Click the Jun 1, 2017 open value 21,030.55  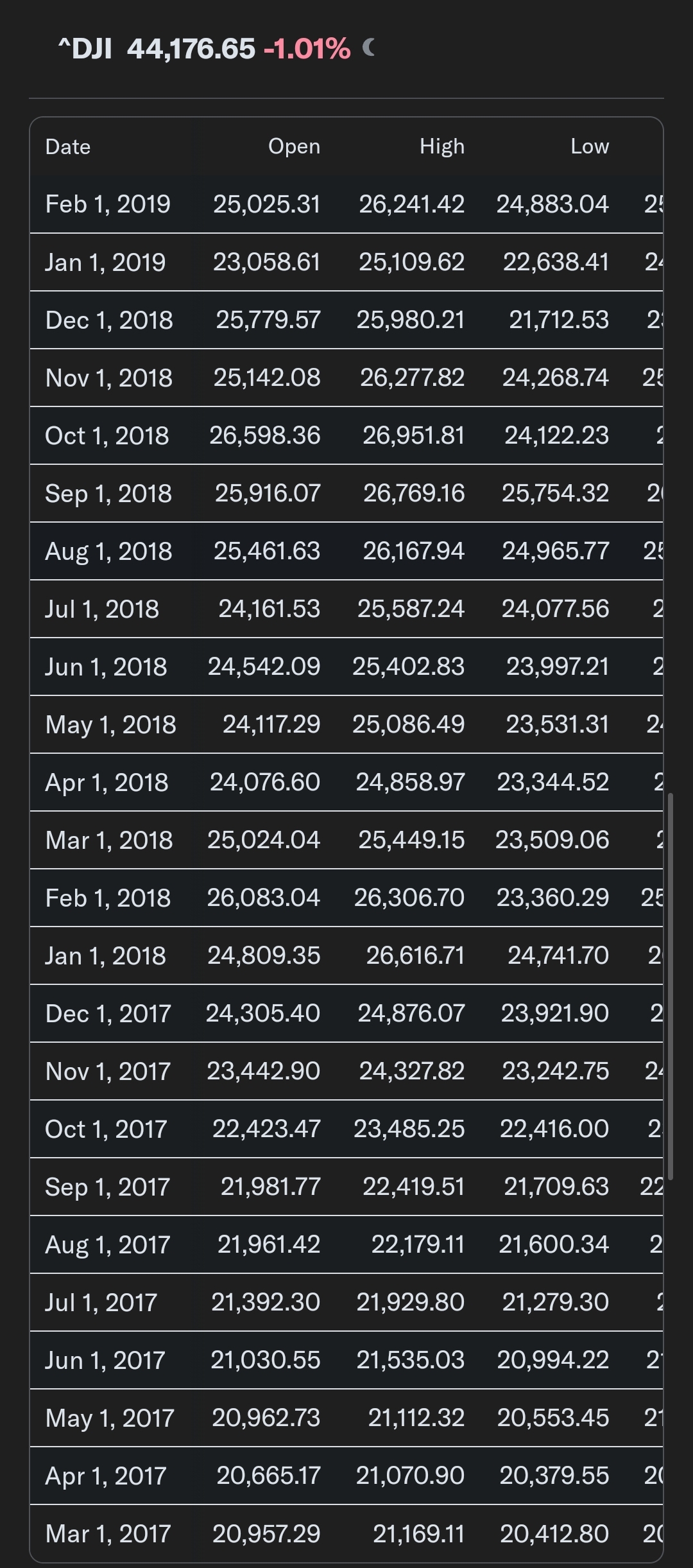266,1361
